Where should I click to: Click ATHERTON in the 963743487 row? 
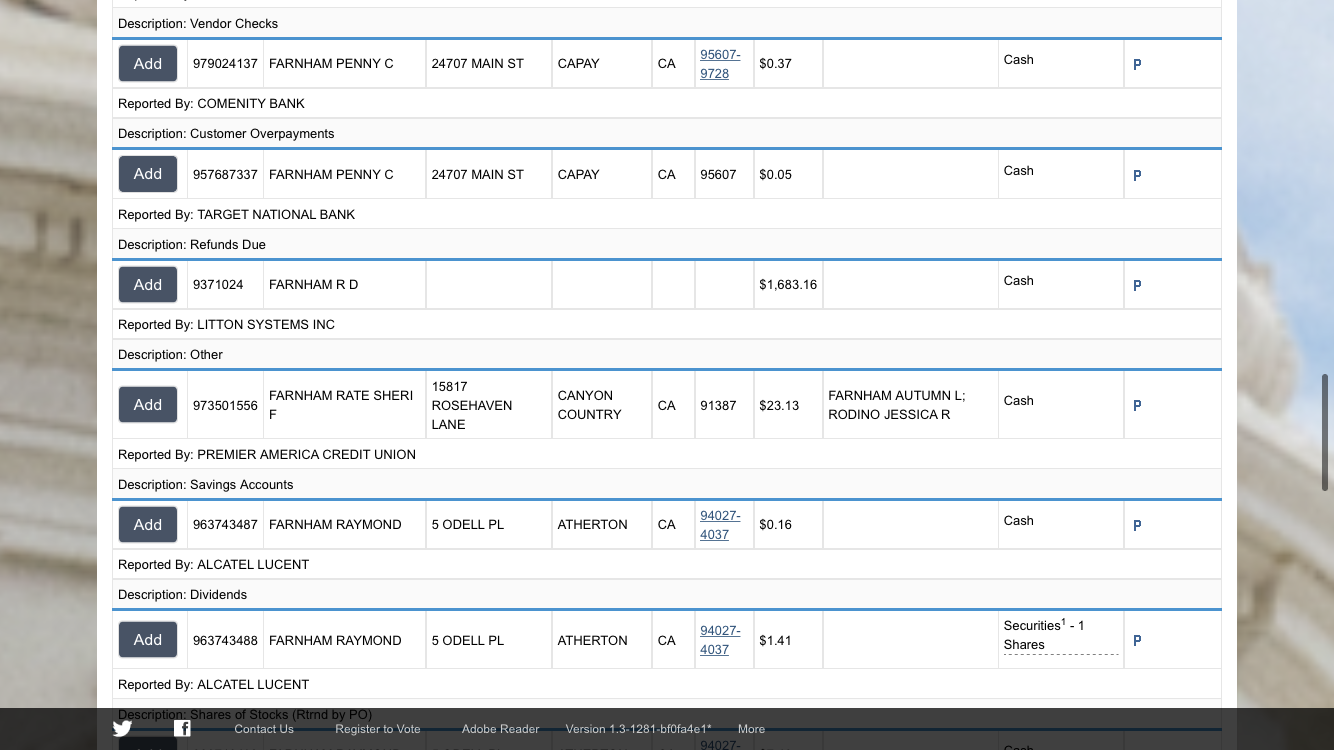click(x=593, y=525)
